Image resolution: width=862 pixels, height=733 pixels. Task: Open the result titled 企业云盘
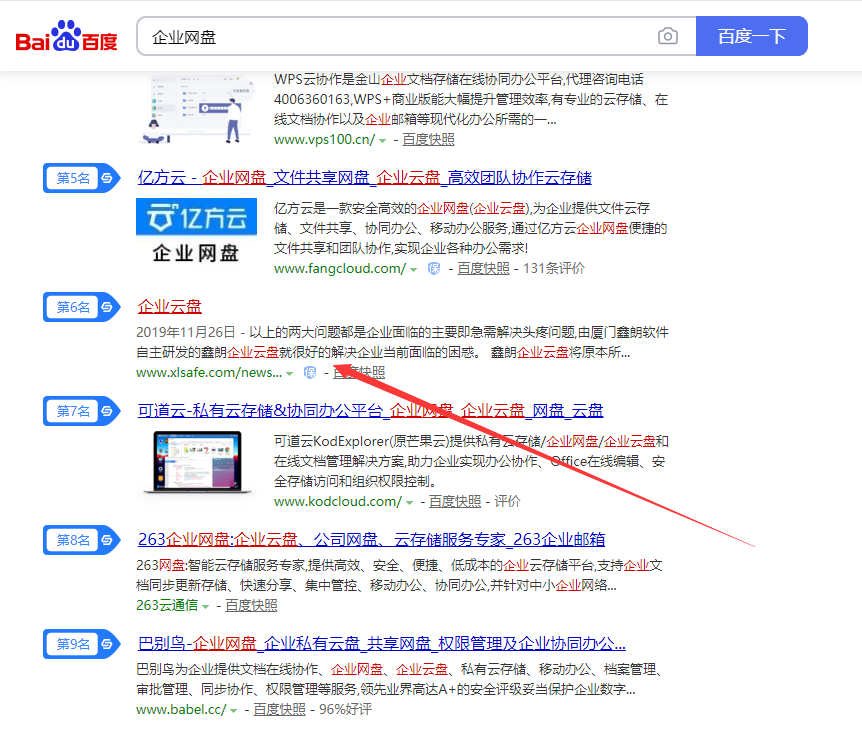[169, 306]
